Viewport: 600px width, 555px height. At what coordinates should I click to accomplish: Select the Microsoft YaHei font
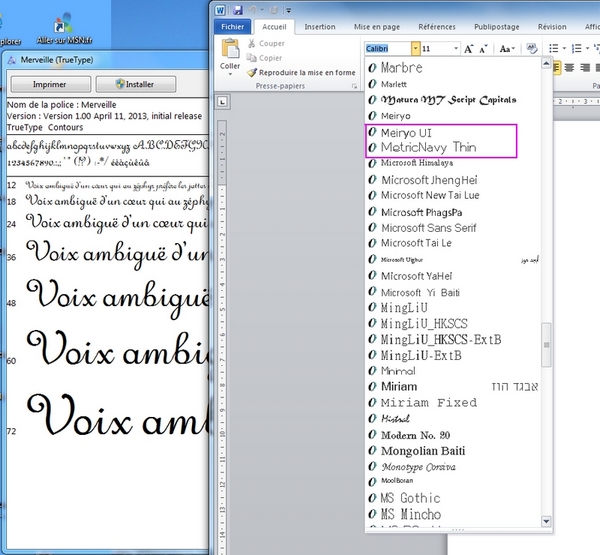pos(453,276)
